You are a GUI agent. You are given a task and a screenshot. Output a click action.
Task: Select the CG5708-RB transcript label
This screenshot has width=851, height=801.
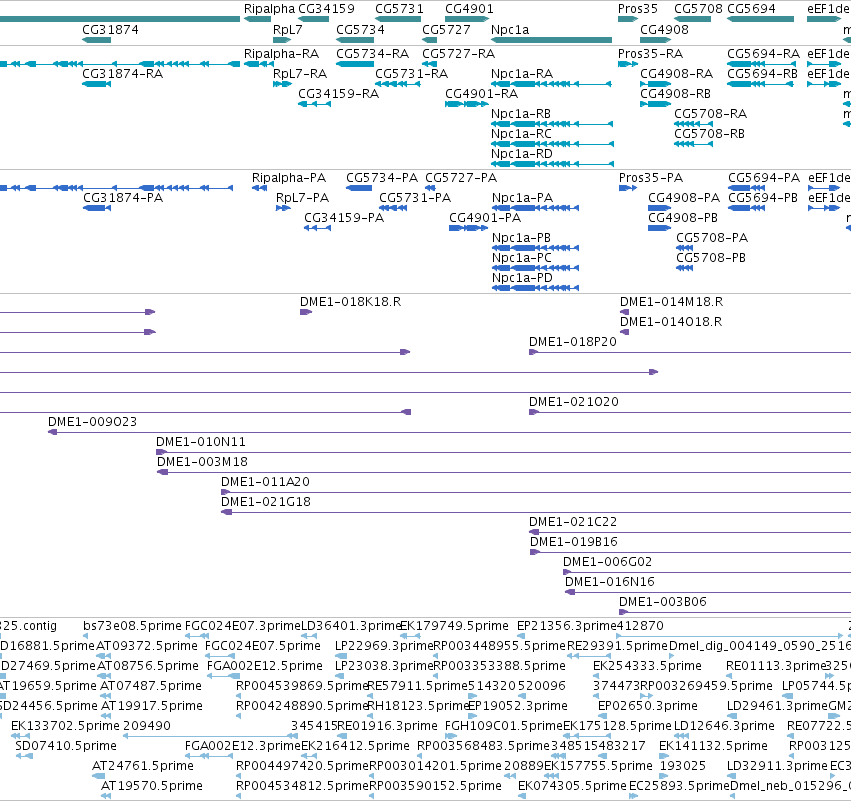click(709, 134)
